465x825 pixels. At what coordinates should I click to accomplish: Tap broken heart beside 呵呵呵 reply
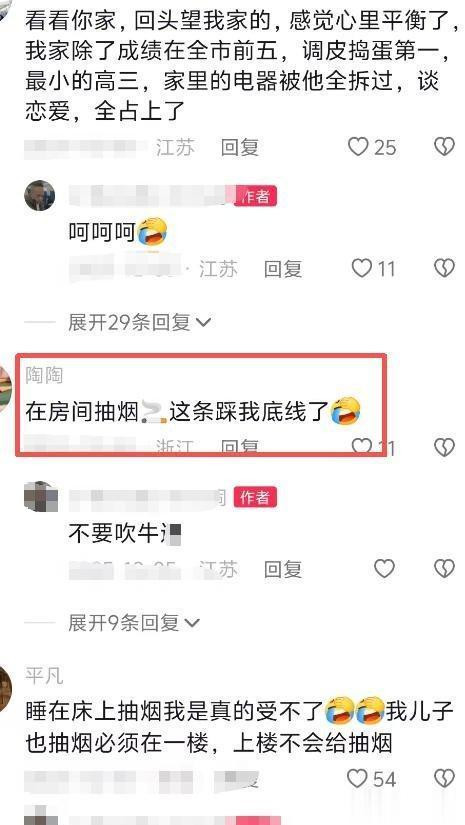[x=444, y=269]
